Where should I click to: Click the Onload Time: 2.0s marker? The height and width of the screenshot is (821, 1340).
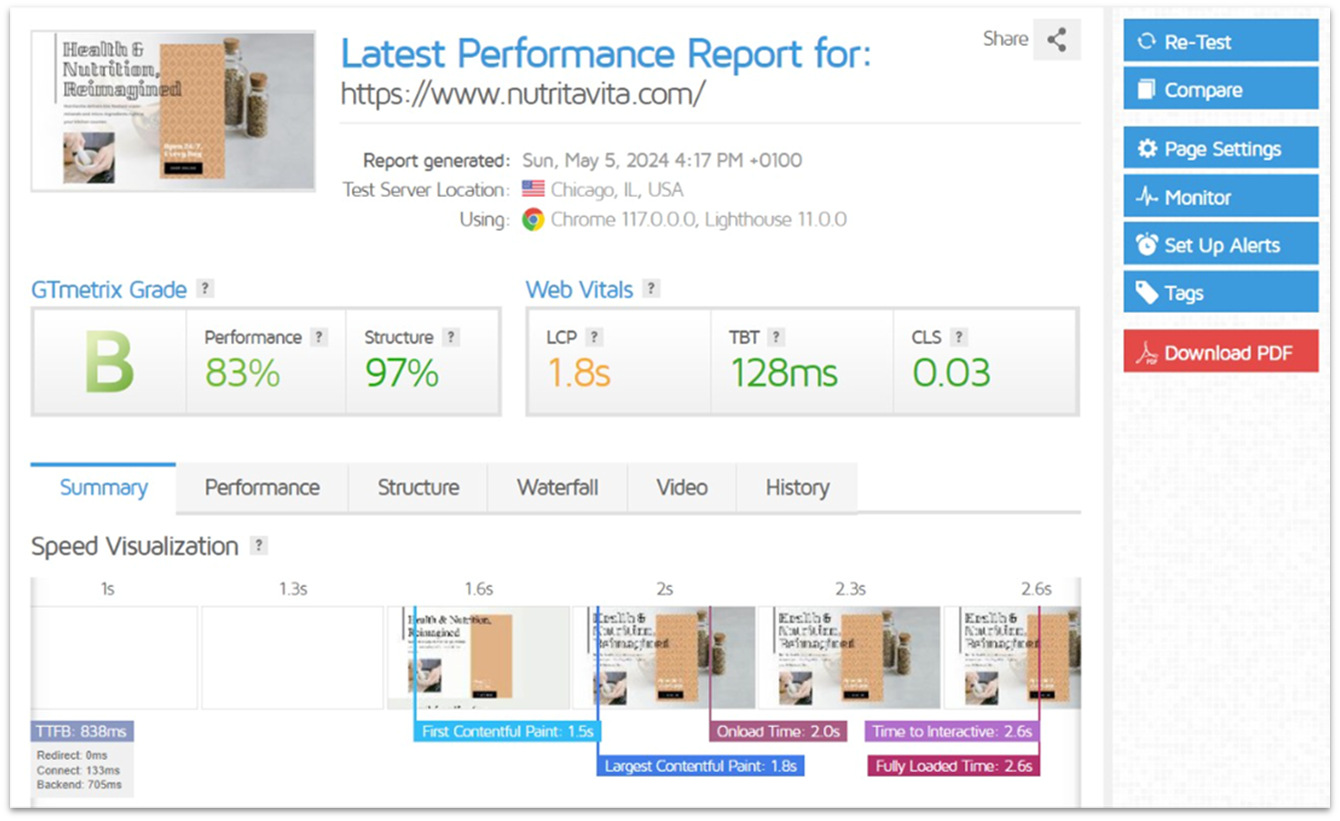click(x=778, y=732)
